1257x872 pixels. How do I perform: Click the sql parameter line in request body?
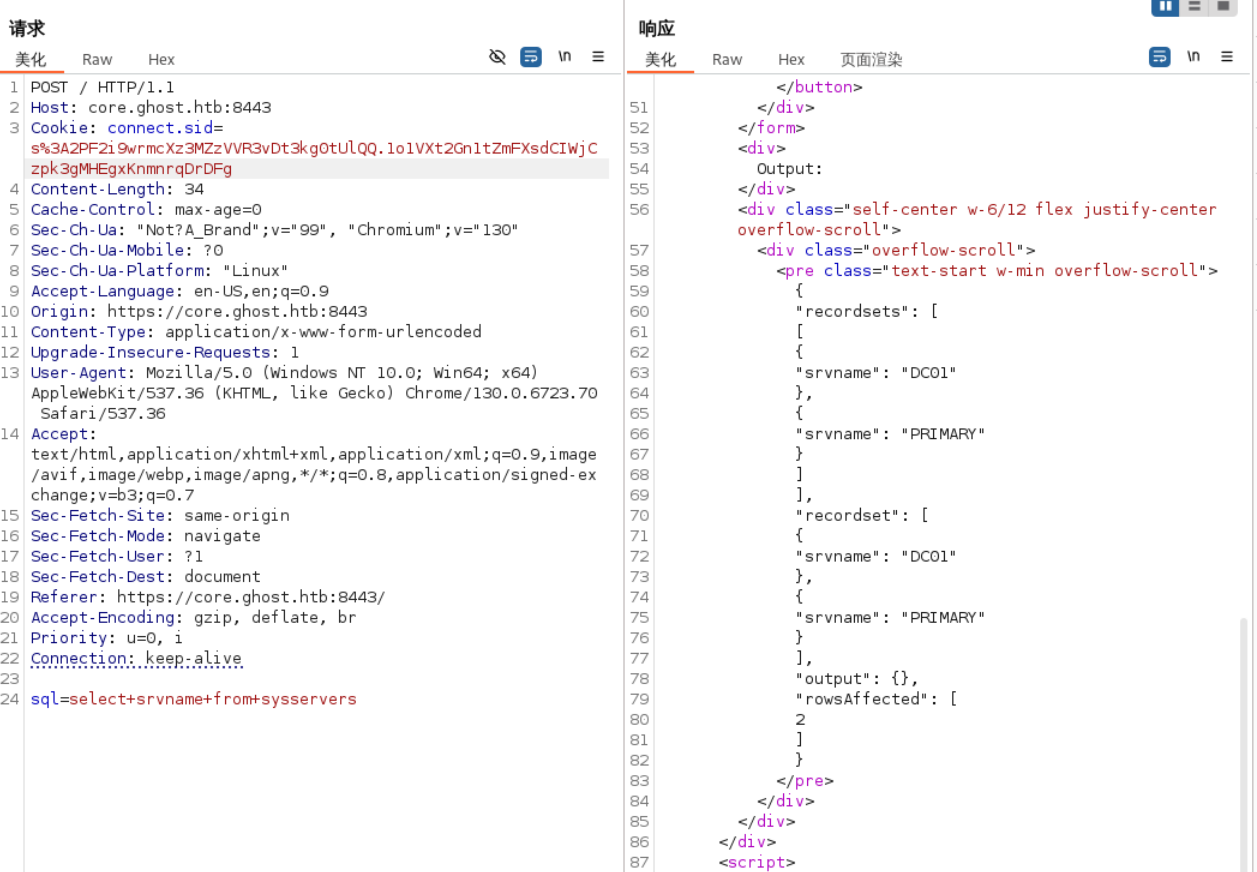[193, 699]
